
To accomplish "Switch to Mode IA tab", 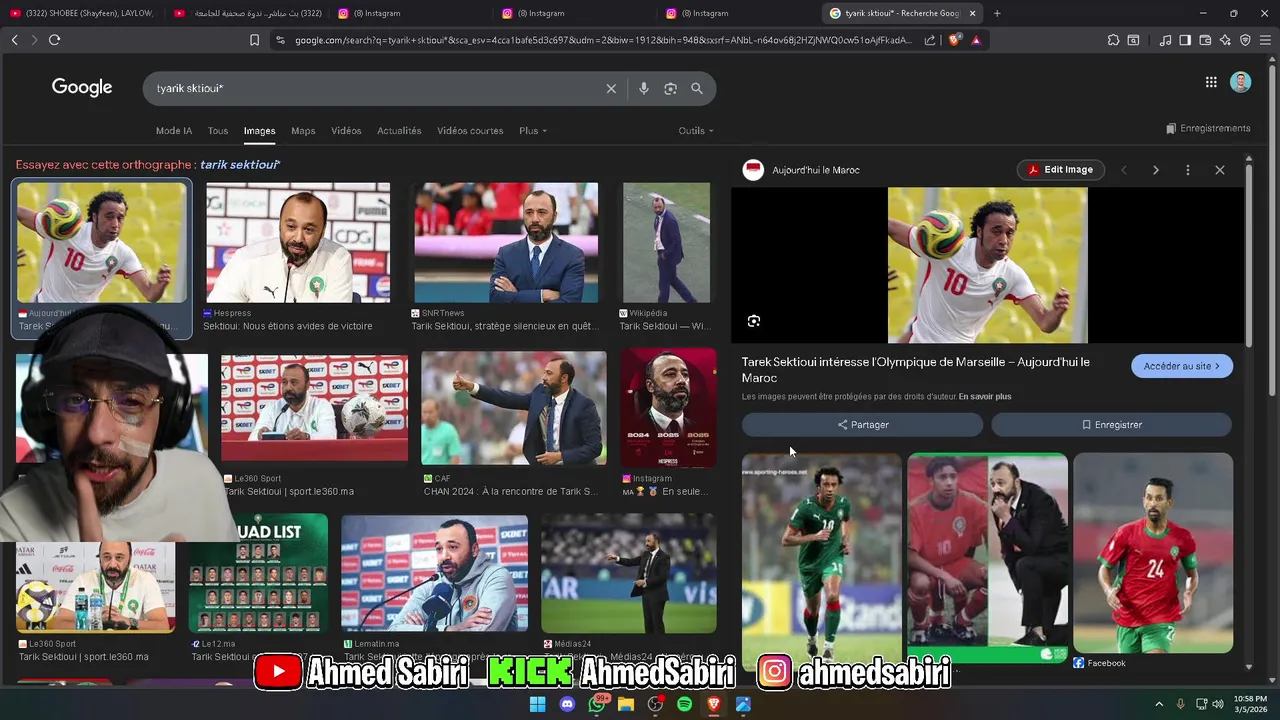I will 174,131.
